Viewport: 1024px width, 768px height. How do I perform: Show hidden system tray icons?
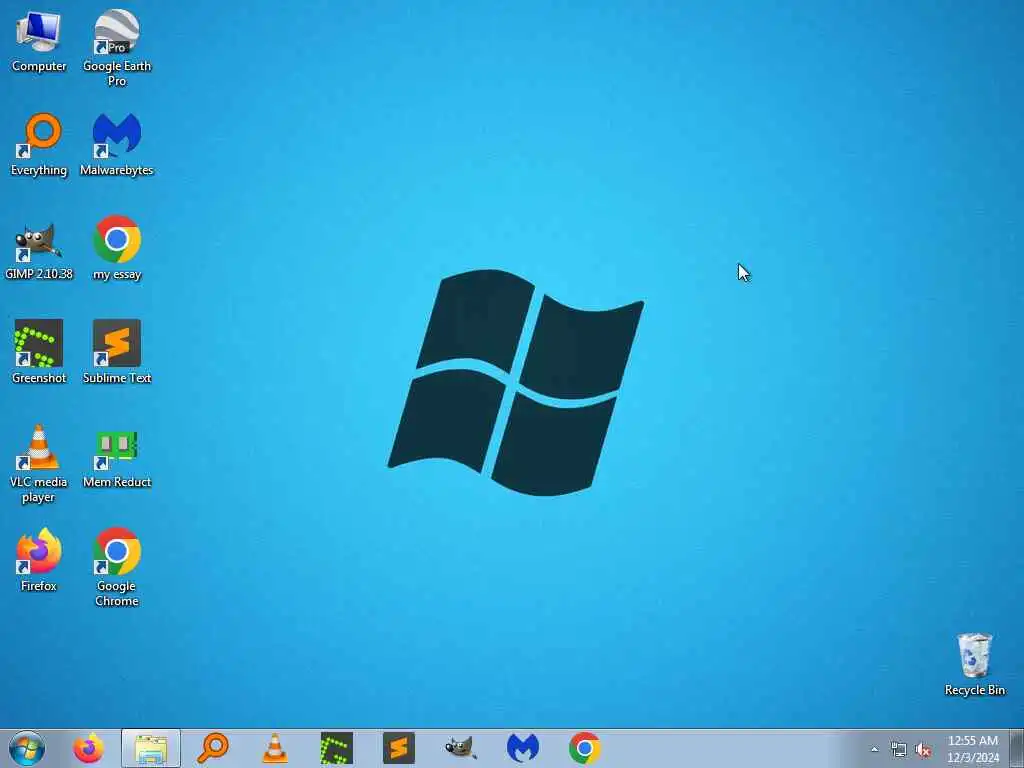pos(874,750)
